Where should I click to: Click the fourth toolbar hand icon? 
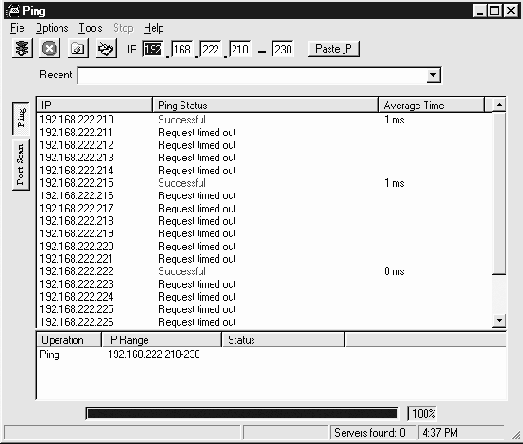106,49
